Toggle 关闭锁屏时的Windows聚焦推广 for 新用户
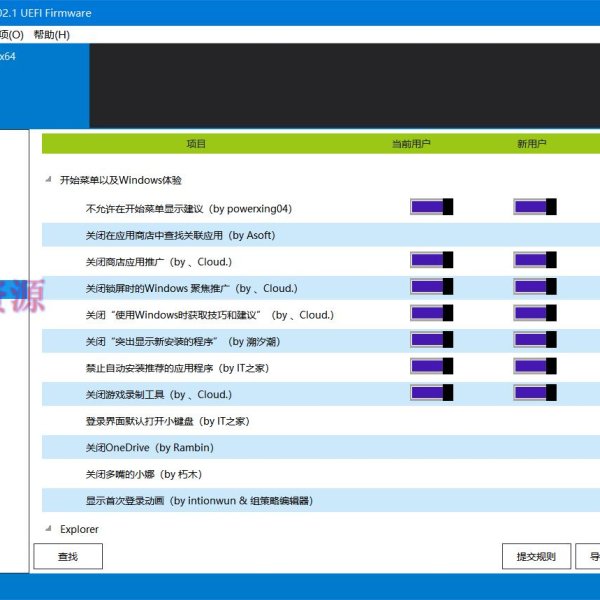Viewport: 600px width, 600px height. click(535, 286)
